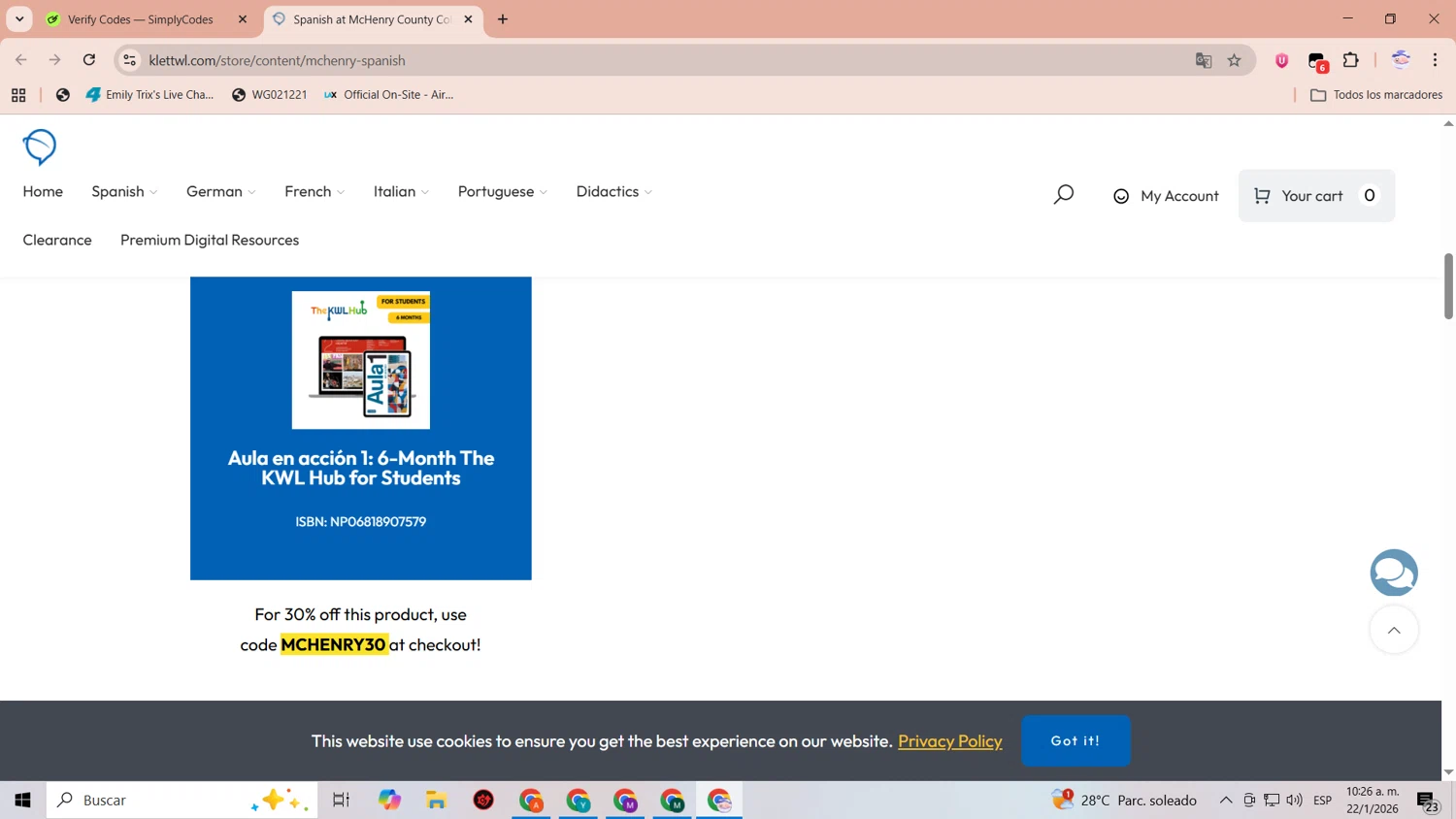Viewport: 1456px width, 819px height.
Task: Open the tab search dropdown
Action: [19, 19]
